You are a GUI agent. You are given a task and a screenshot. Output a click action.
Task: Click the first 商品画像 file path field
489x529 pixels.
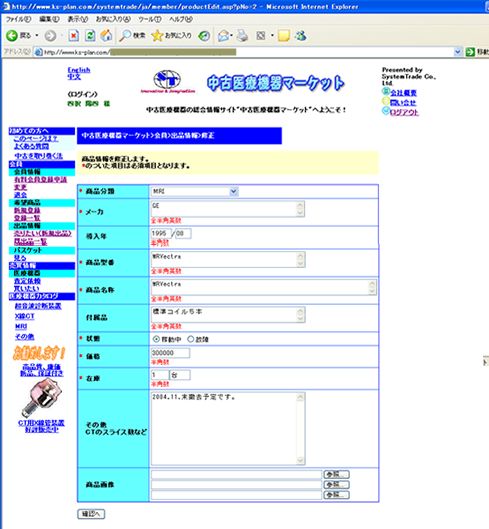click(x=237, y=474)
